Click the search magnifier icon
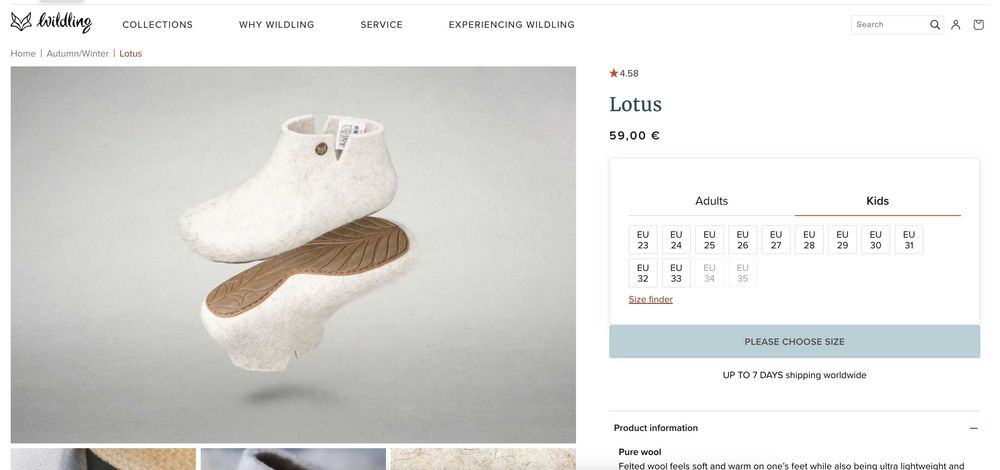This screenshot has height=470, width=1000. pos(935,25)
